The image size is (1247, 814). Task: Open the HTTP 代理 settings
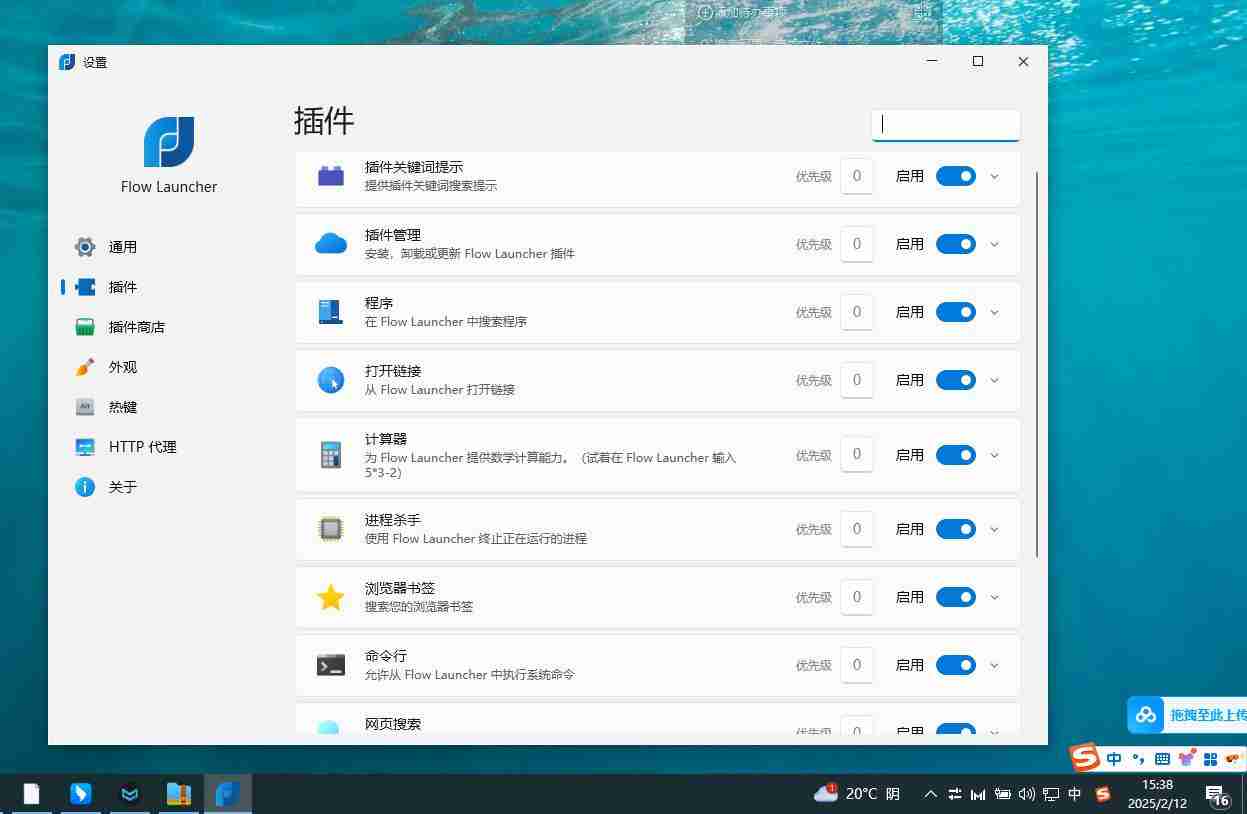point(142,447)
